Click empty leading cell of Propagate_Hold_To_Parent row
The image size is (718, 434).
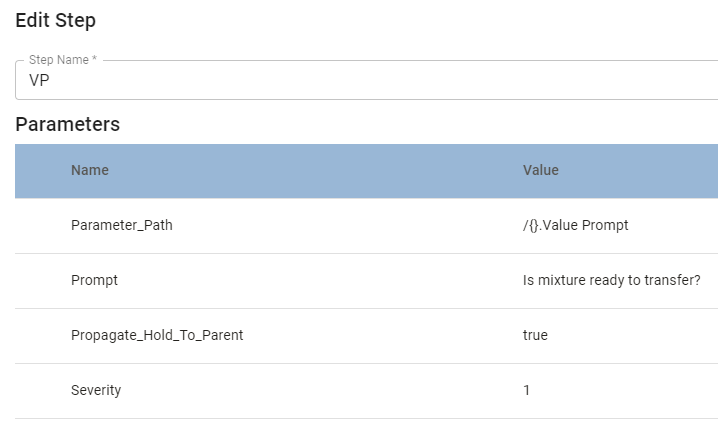[40, 335]
